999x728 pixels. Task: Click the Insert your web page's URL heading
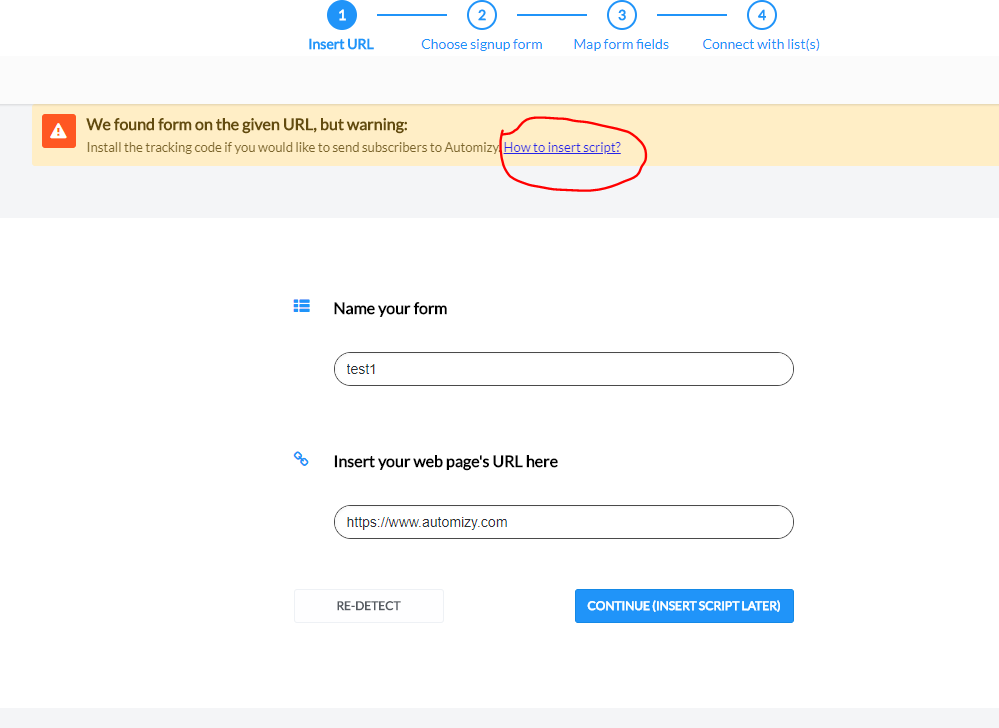click(x=445, y=461)
